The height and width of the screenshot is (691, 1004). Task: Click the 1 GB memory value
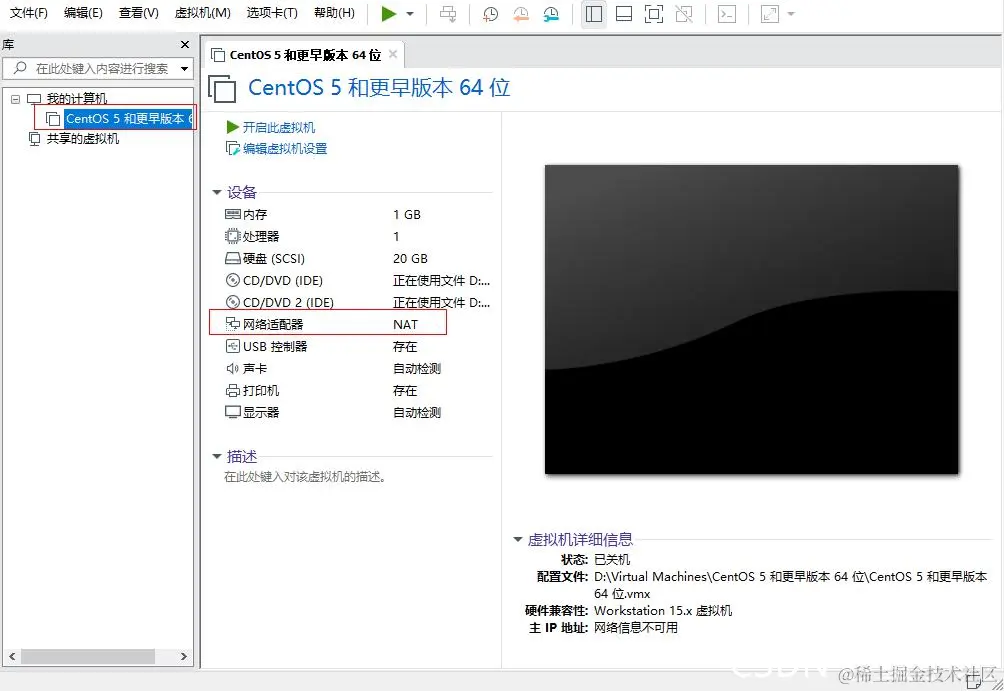(407, 214)
